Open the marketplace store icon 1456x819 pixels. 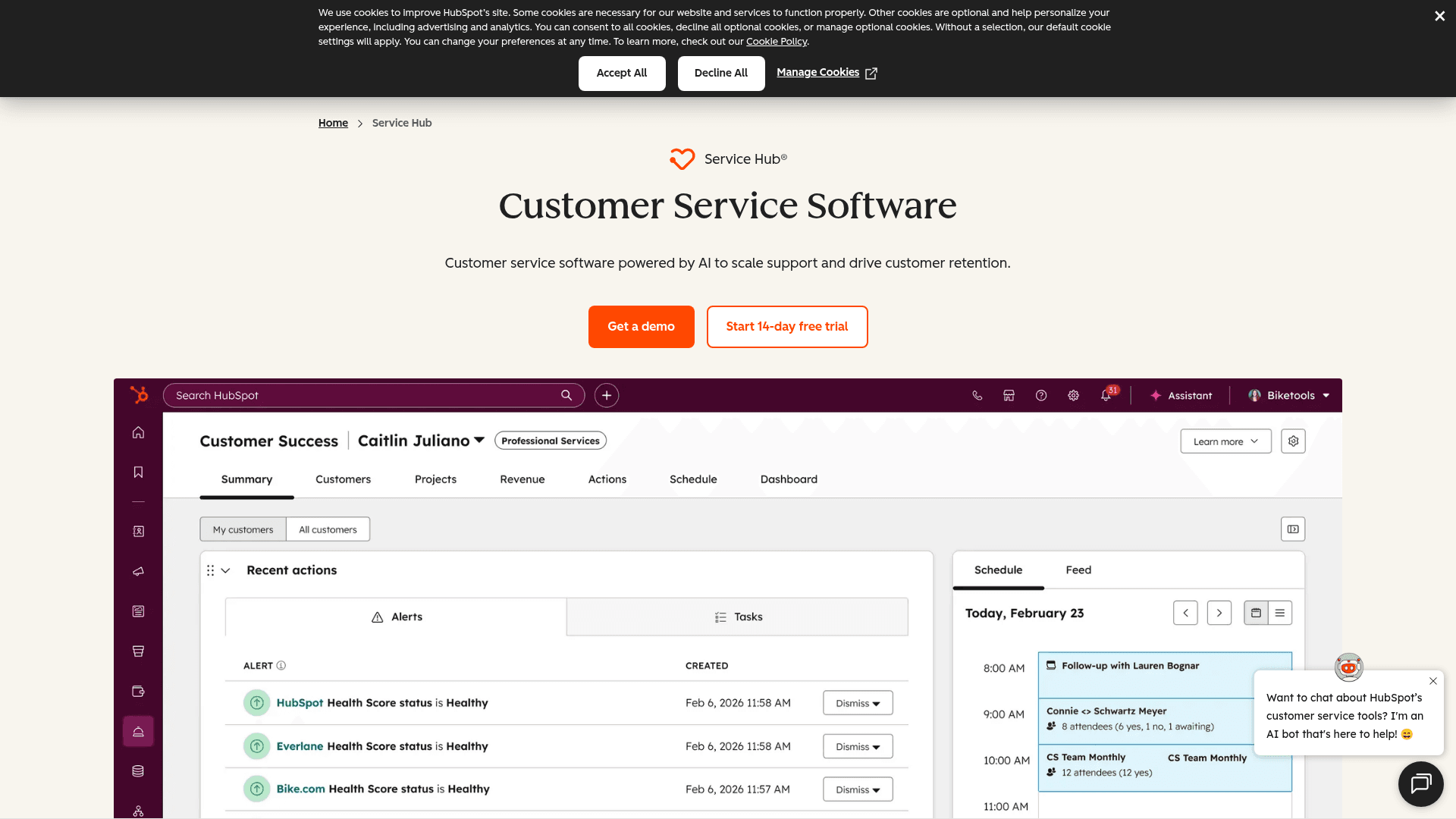point(1009,395)
